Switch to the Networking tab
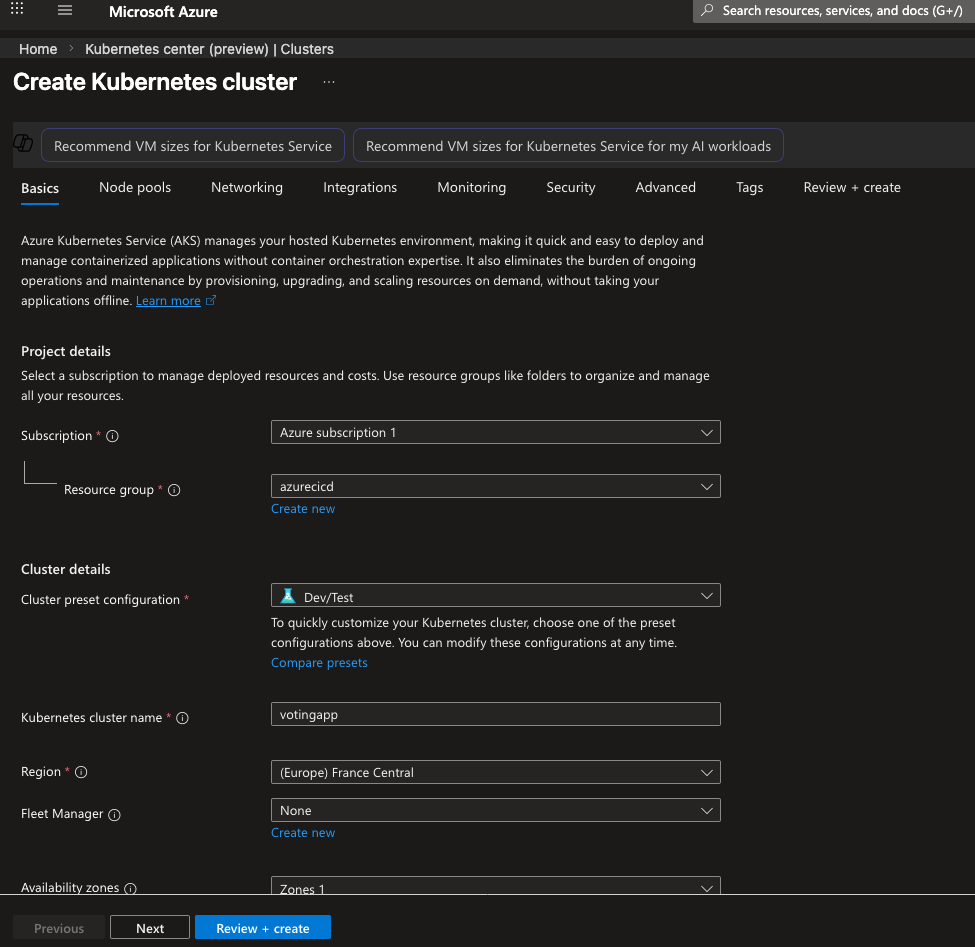Screen dimensions: 975x947 pos(246,188)
